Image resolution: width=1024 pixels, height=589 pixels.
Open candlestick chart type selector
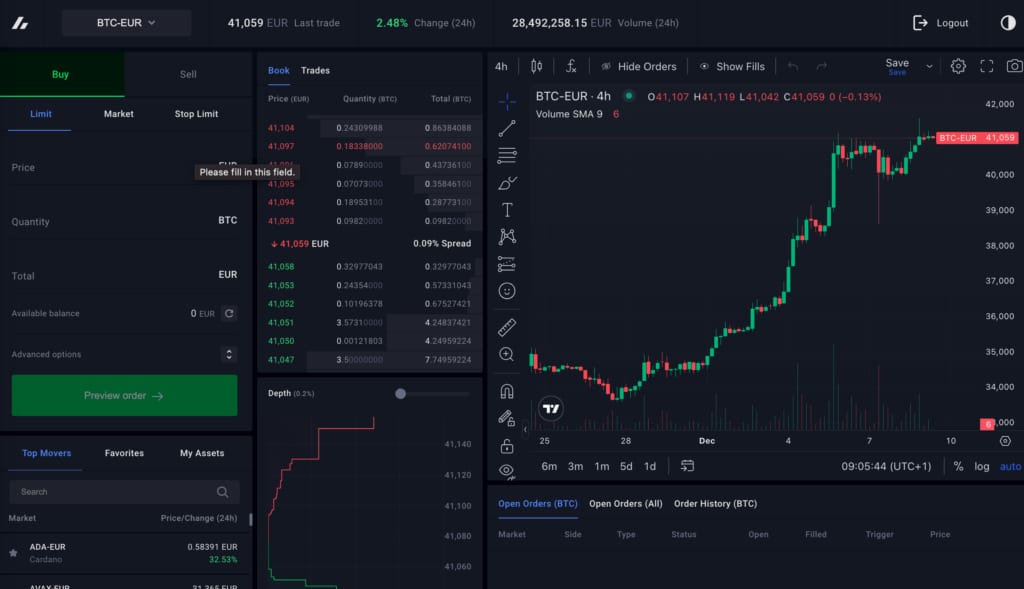(536, 66)
